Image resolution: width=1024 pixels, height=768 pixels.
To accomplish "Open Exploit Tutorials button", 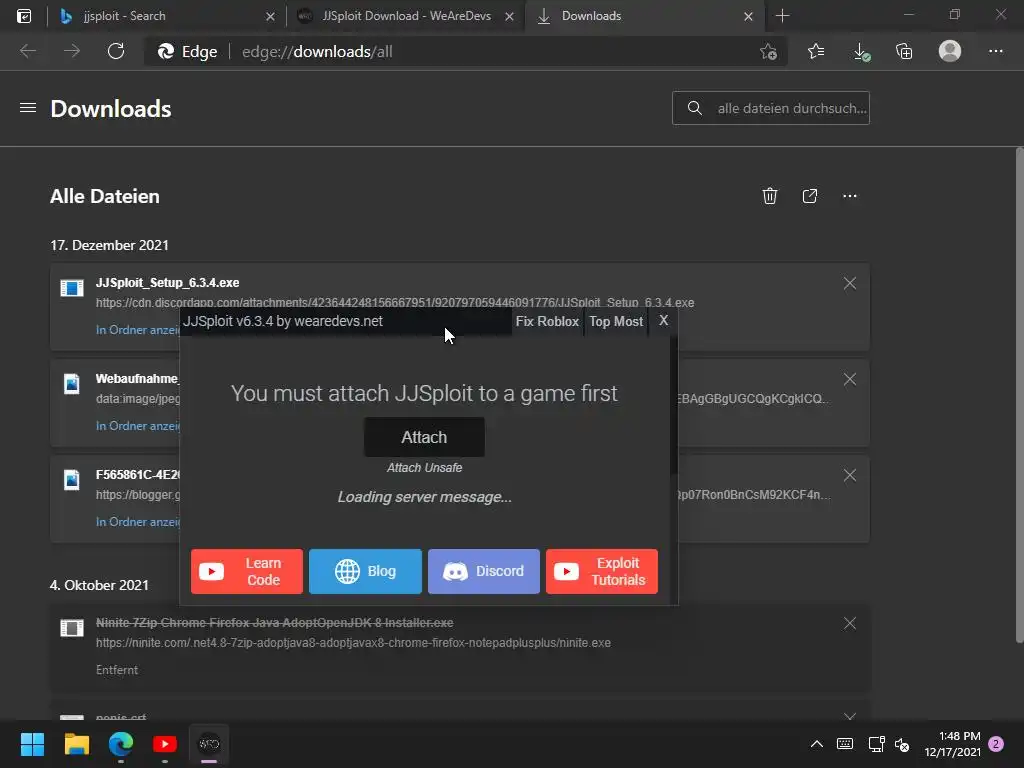I will pyautogui.click(x=601, y=571).
